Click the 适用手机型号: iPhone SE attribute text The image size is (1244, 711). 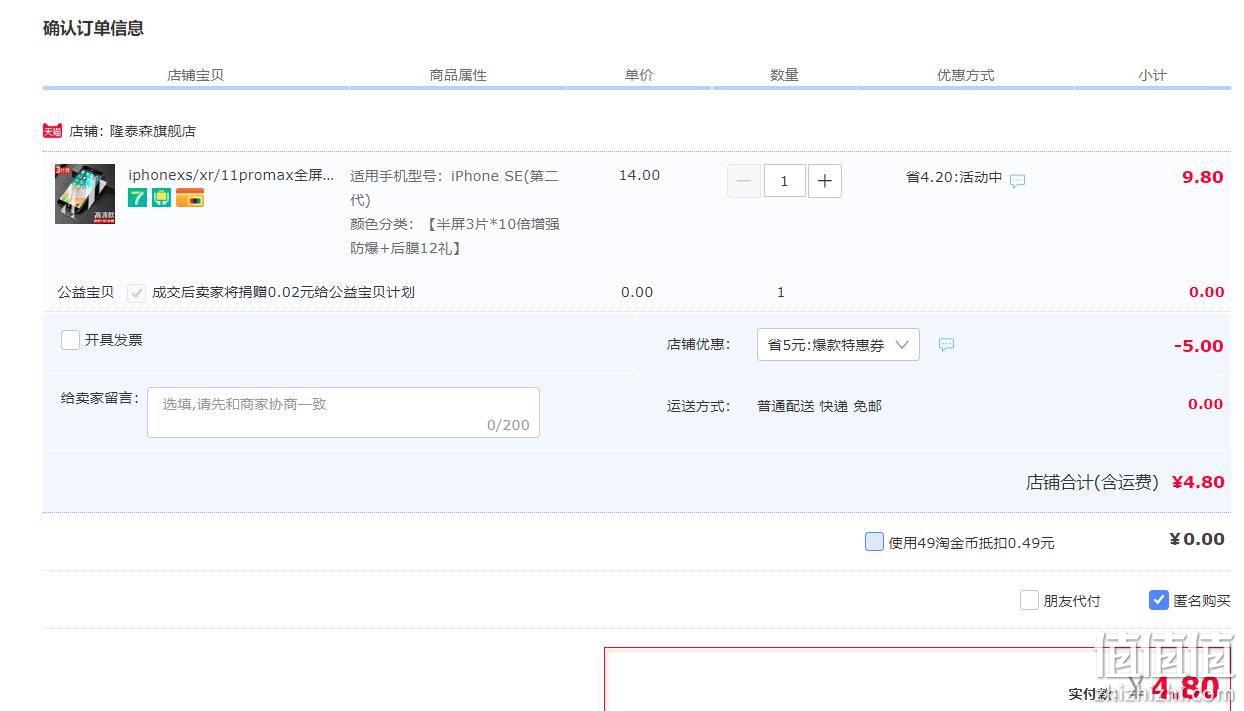[454, 187]
